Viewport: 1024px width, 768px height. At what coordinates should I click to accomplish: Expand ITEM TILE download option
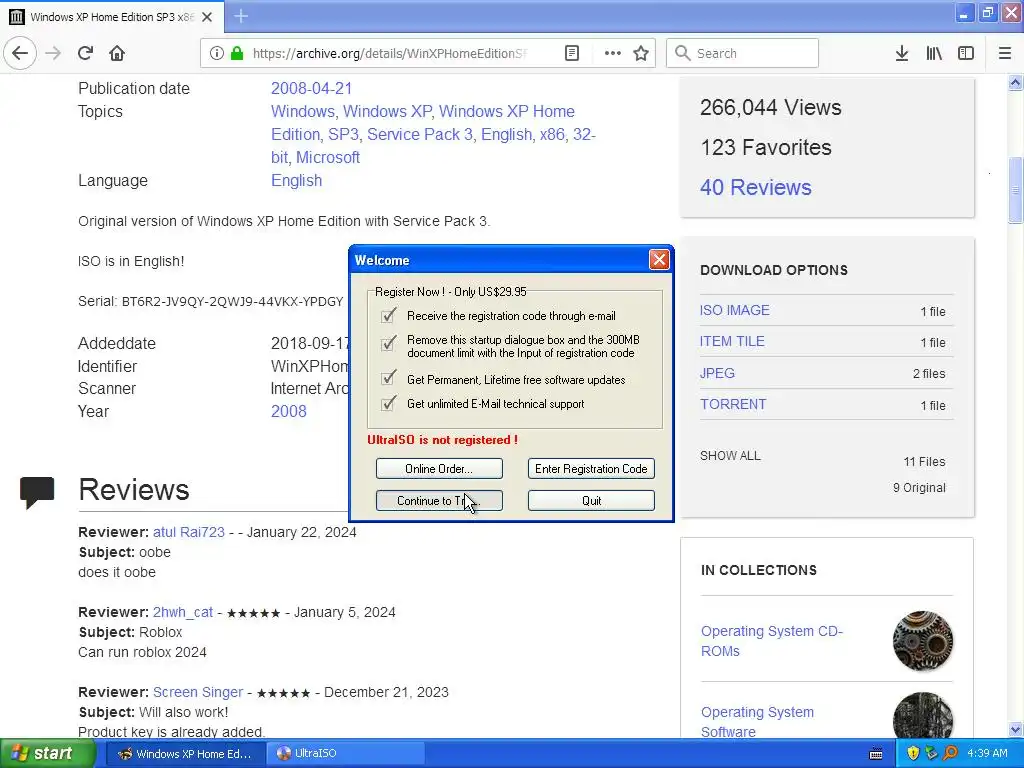pos(732,341)
